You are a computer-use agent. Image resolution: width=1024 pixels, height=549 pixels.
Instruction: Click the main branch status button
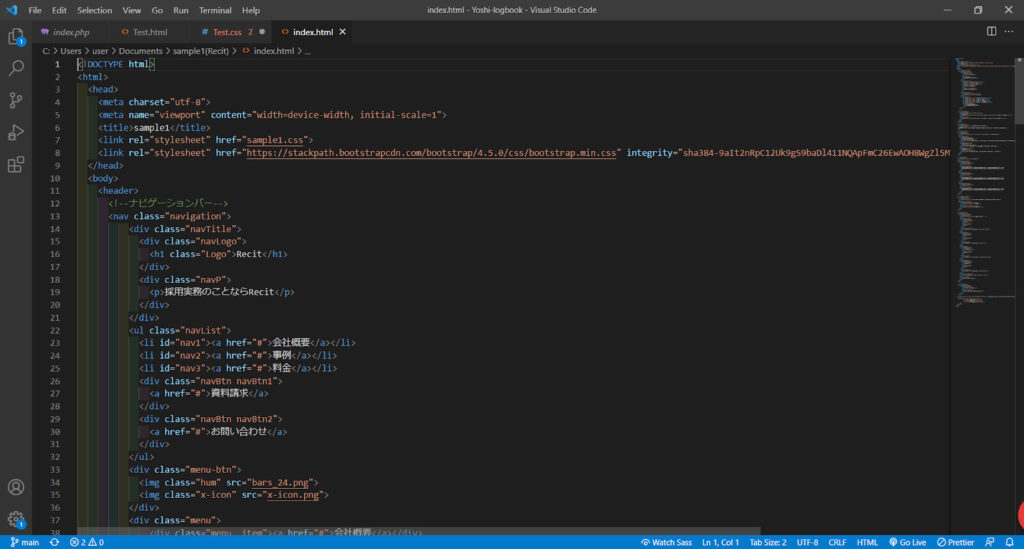[x=24, y=542]
